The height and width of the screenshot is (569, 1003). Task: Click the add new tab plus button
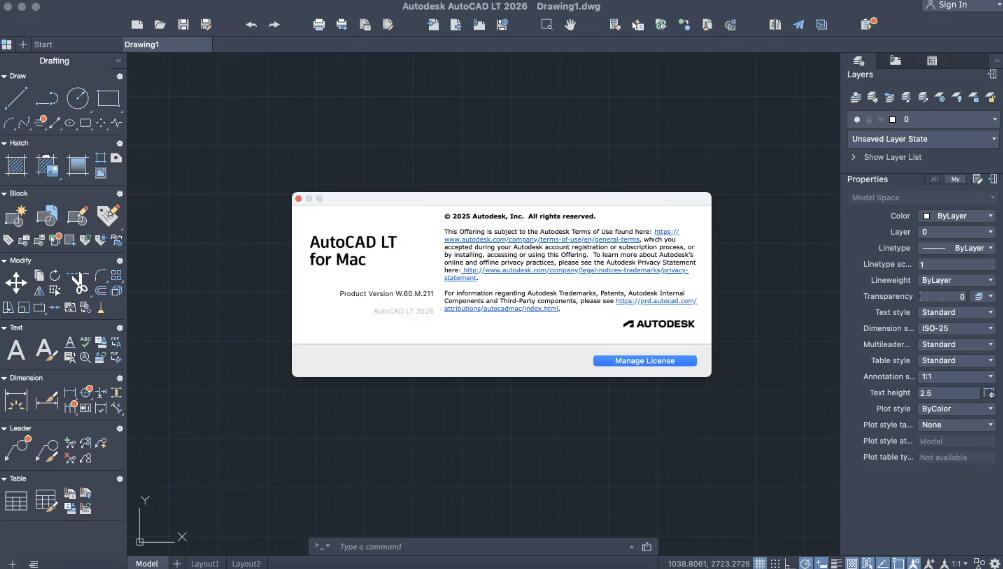coord(23,45)
